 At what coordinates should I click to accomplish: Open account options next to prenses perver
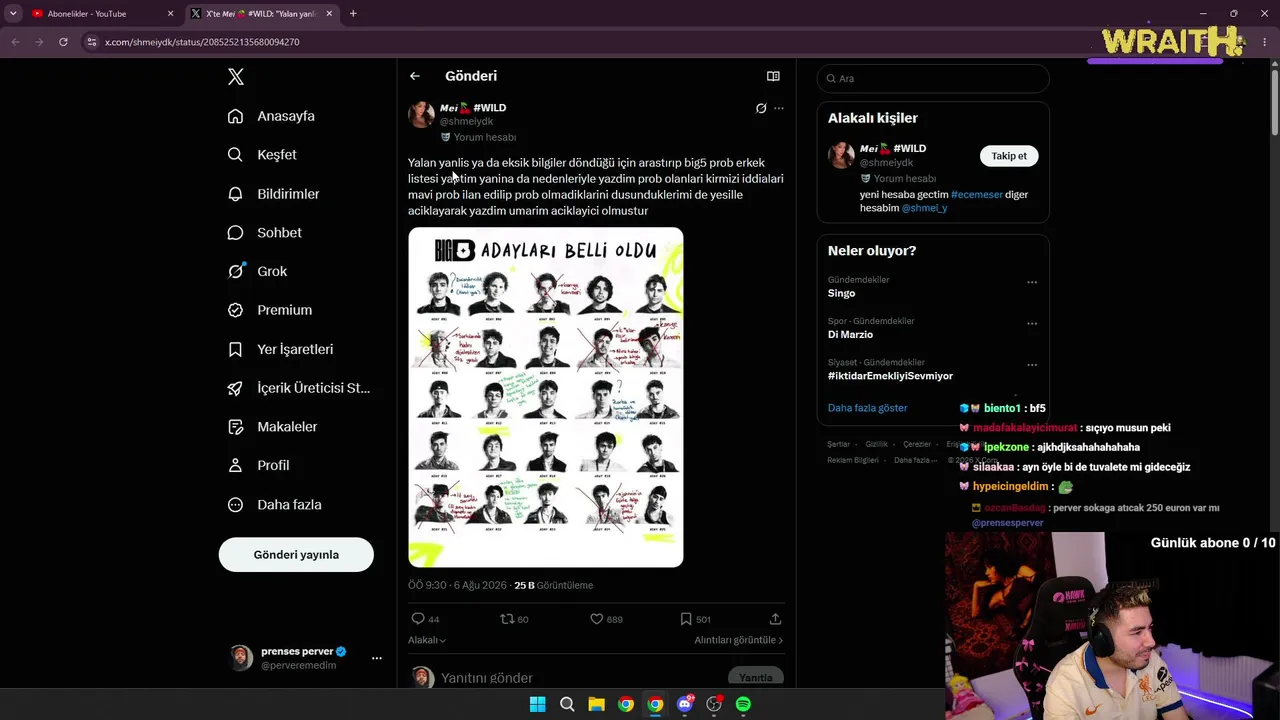point(377,658)
